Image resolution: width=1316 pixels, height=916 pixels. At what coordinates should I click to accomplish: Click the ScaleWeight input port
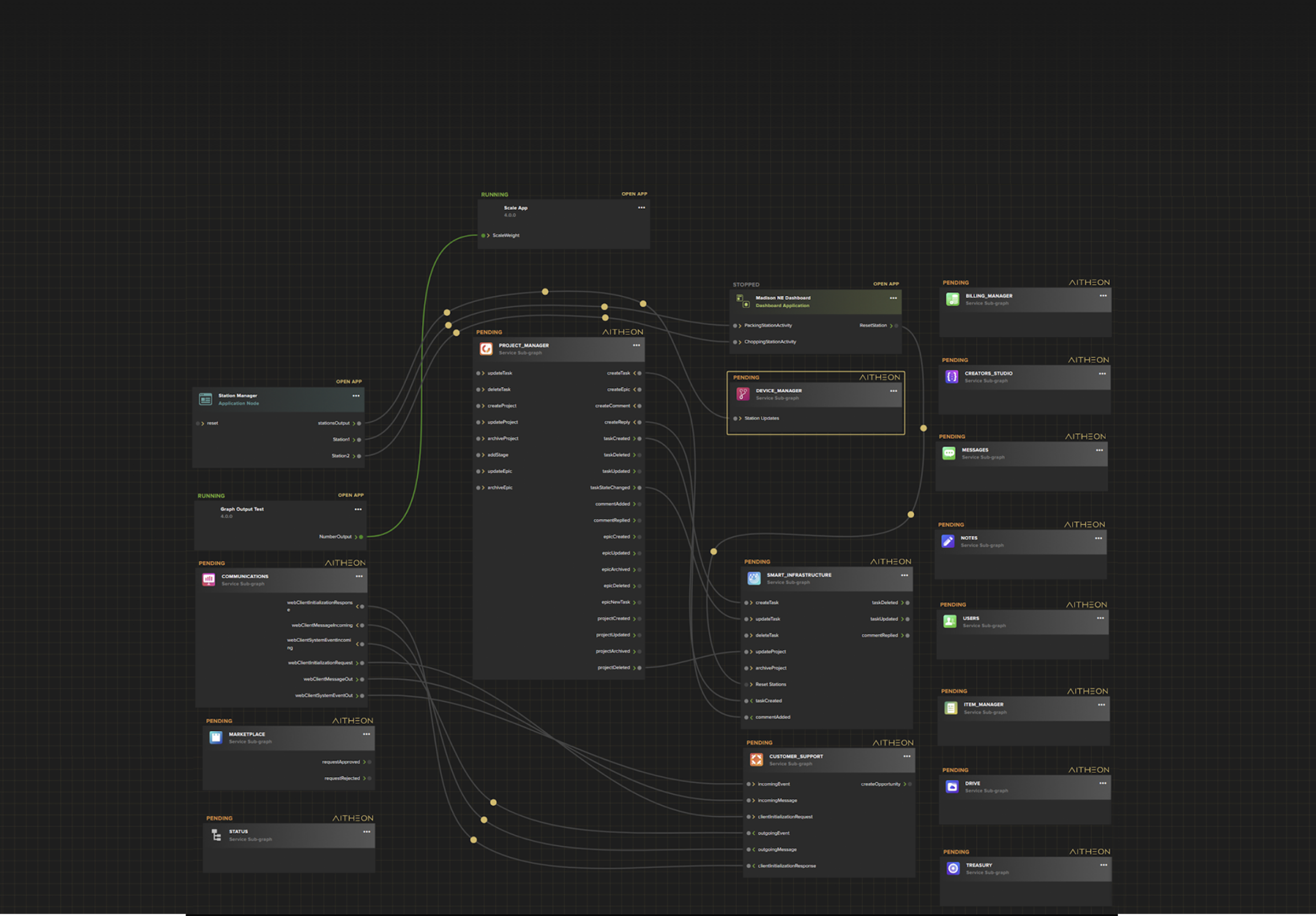pyautogui.click(x=483, y=235)
